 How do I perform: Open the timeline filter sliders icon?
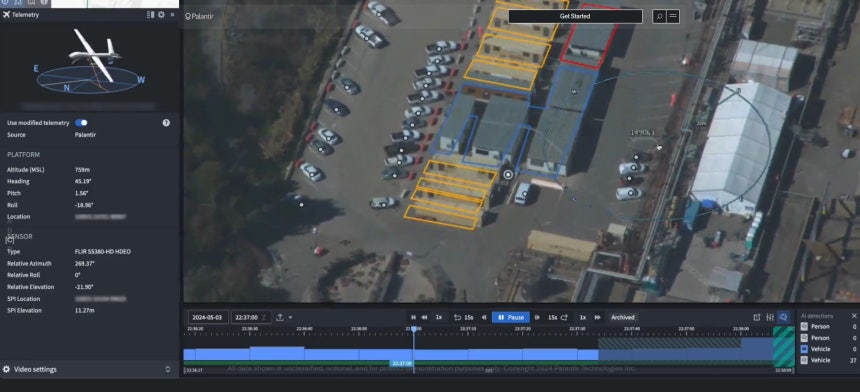pyautogui.click(x=770, y=317)
